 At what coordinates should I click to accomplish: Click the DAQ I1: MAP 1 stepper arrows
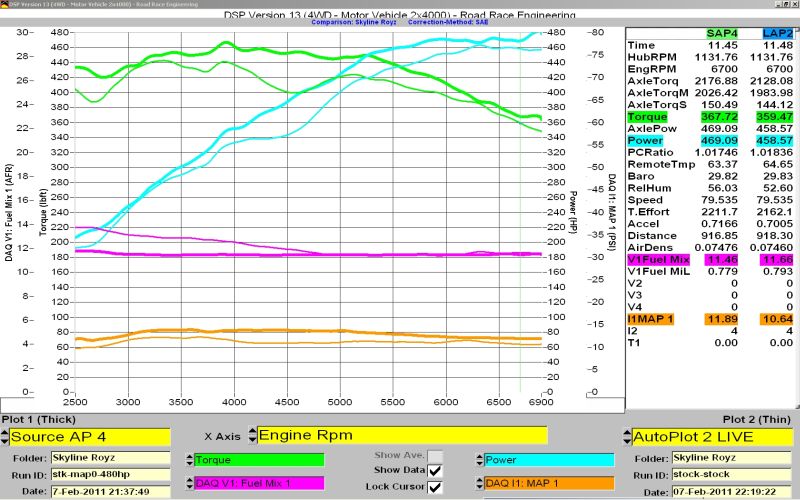(480, 483)
